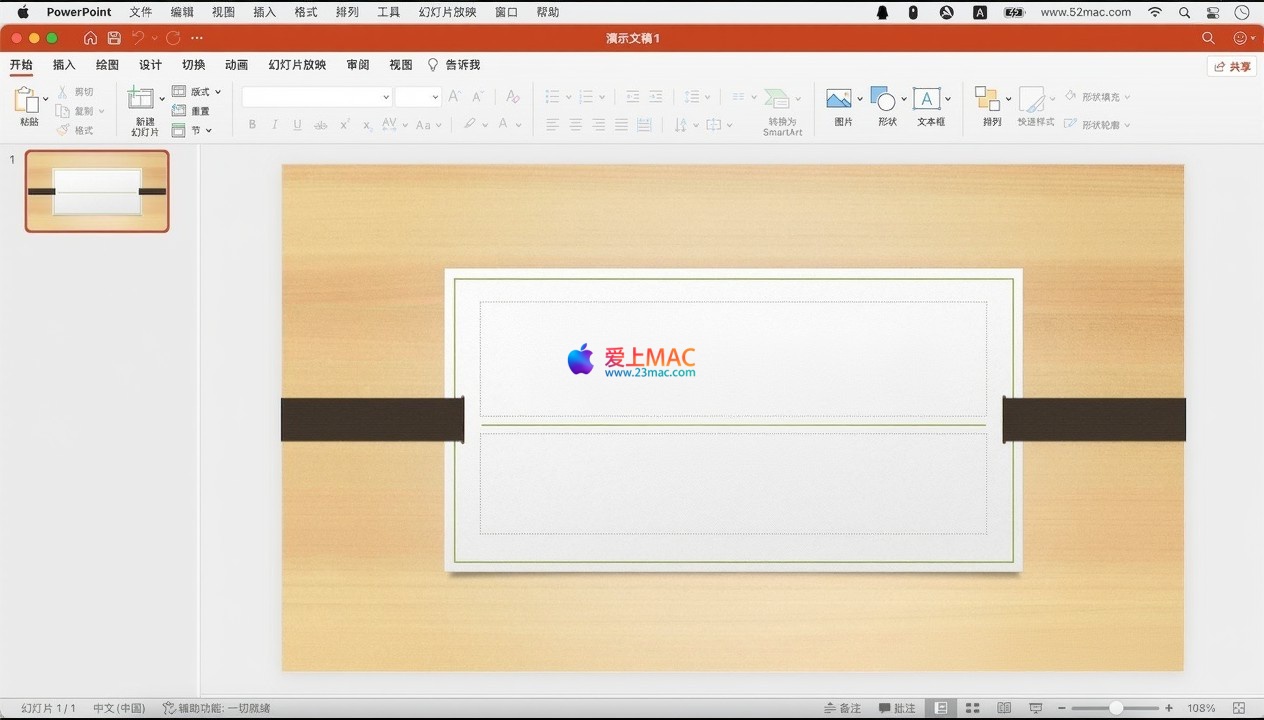
Task: Click the Home icon in title bar
Action: (x=91, y=38)
